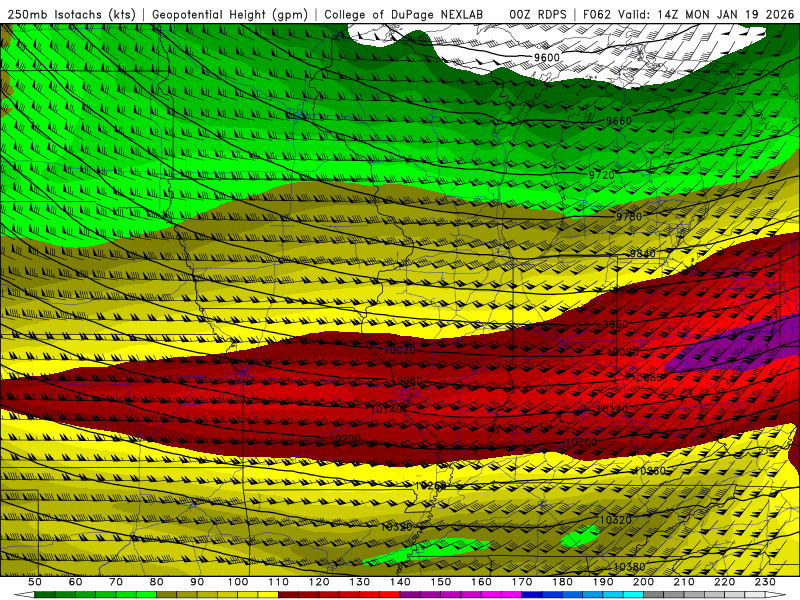
Task: Select the 70 value on the legend
Action: [x=116, y=582]
